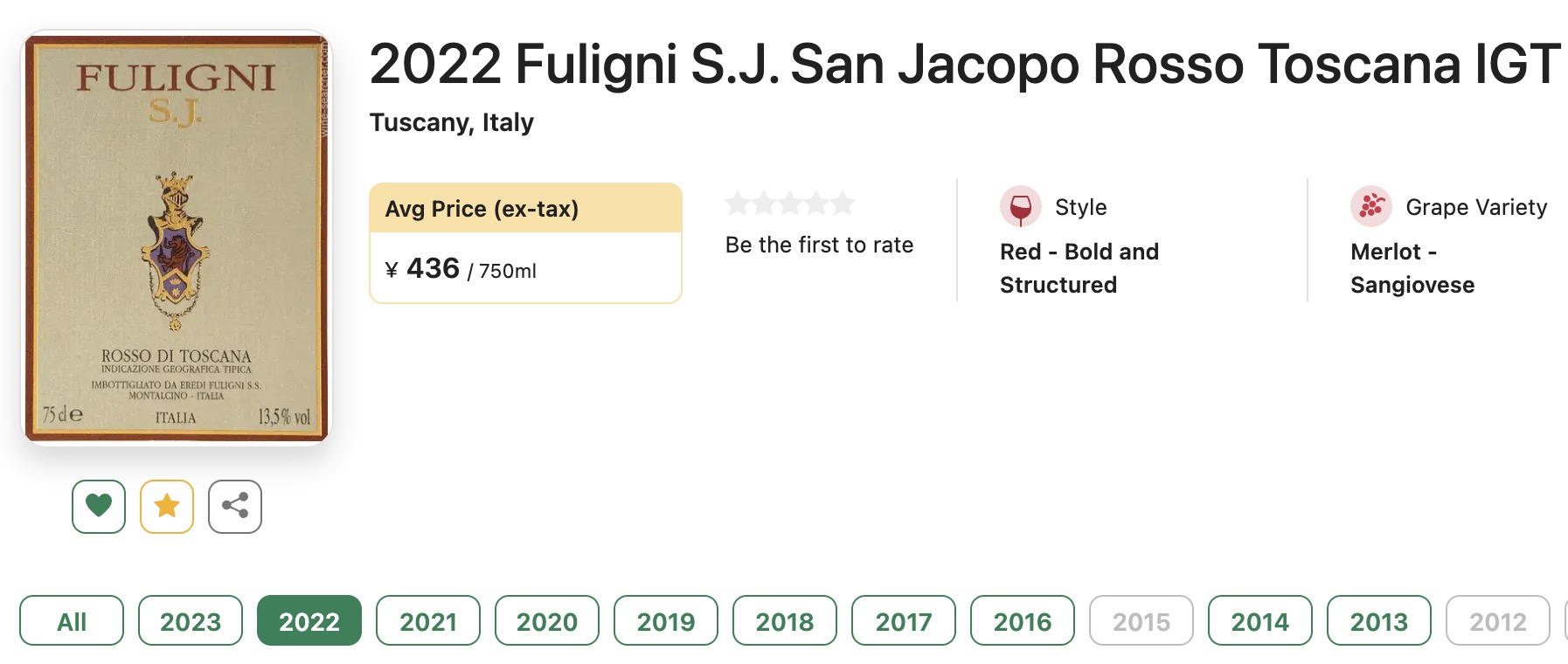Image resolution: width=1568 pixels, height=664 pixels.
Task: Click the red wine glass Style icon
Action: 1020,207
